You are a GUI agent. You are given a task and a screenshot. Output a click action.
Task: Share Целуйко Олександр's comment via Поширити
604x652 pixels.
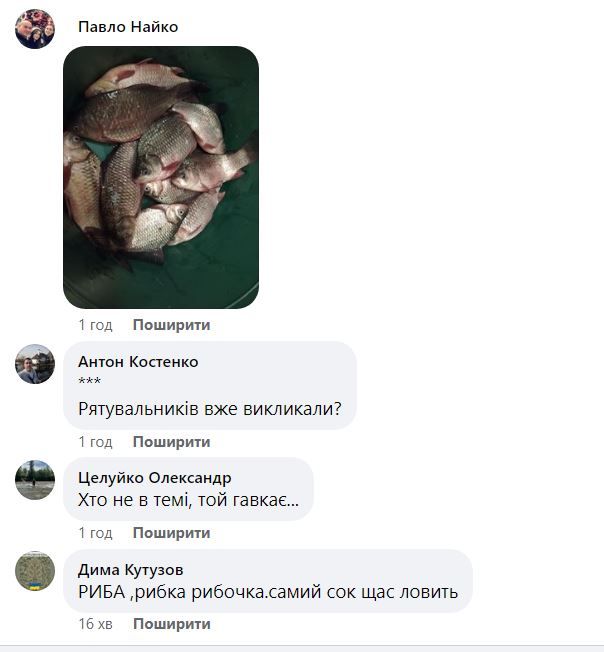(172, 533)
